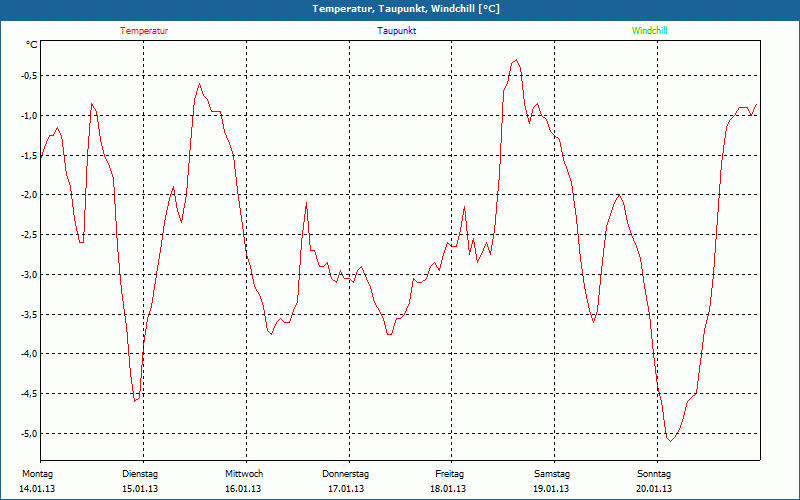
Task: Click the date 18.01.13
Action: click(448, 489)
